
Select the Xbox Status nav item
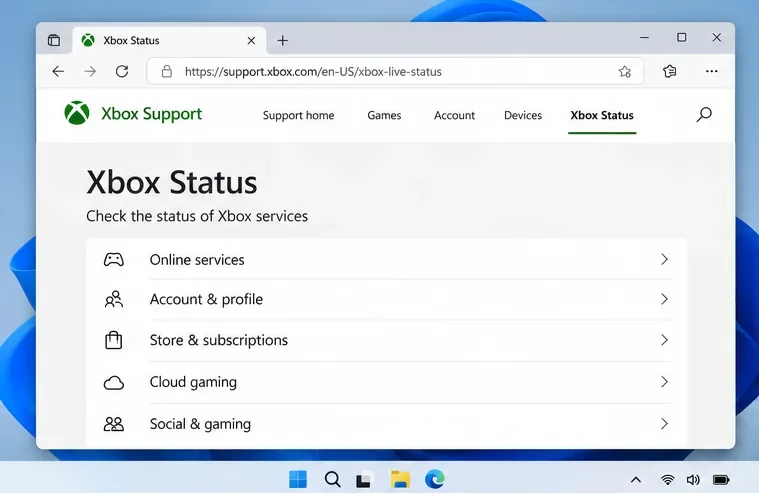(x=602, y=115)
